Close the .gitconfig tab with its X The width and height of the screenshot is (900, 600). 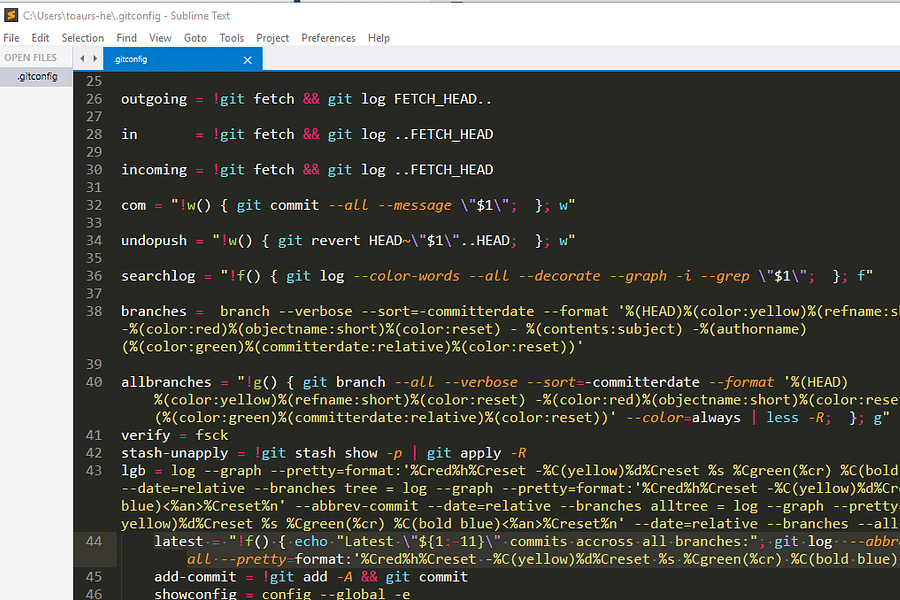[x=247, y=59]
